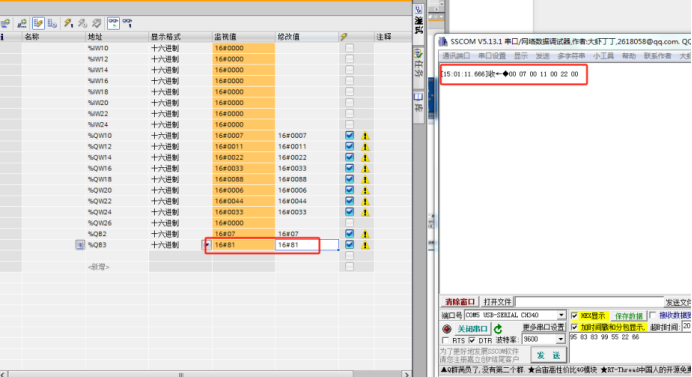This screenshot has width=692, height=377.
Task: Open the 联系作者 menu in SSCOM
Action: click(657, 56)
